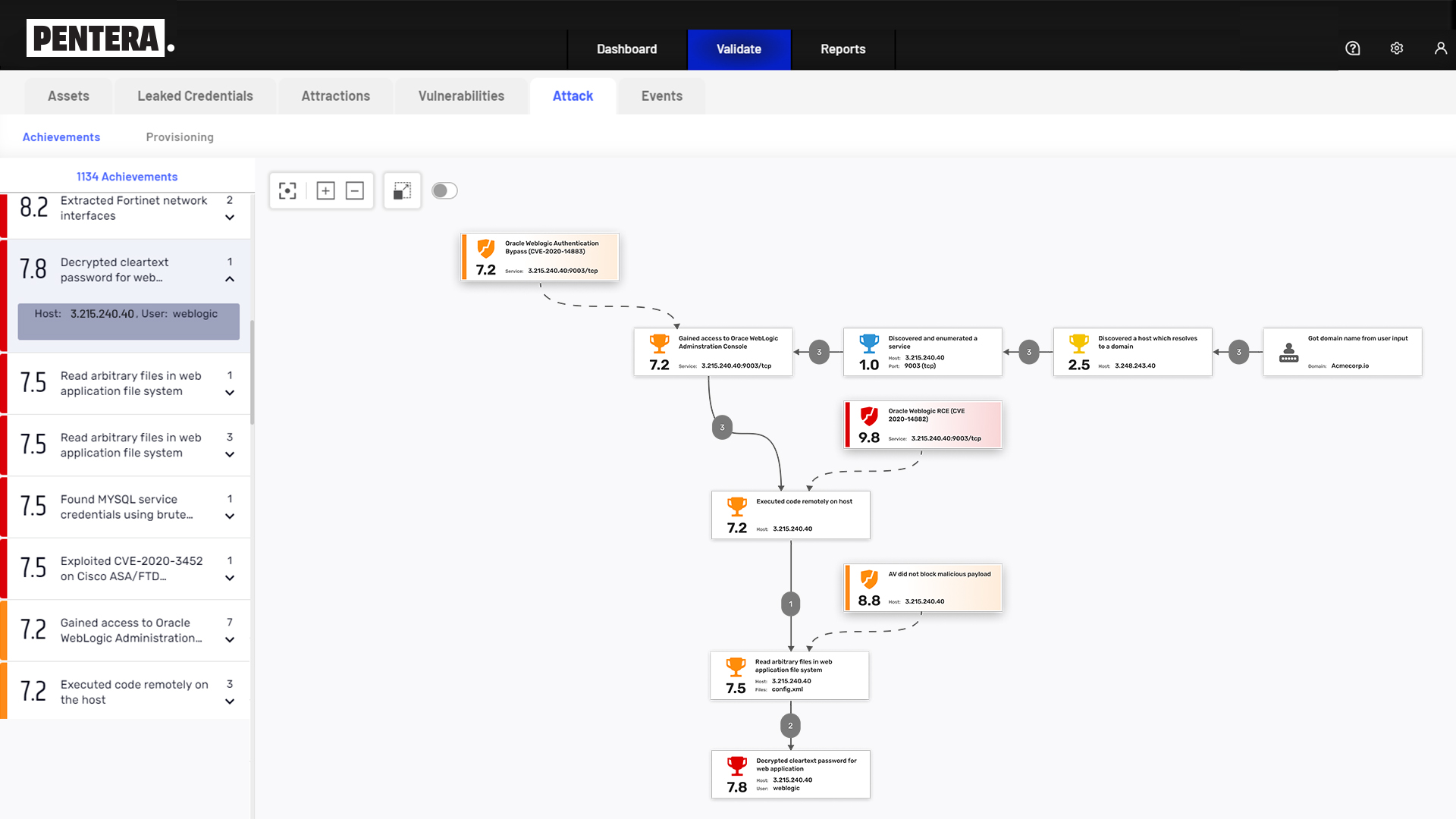Click the fit-to-screen graph icon
Screen dimensions: 1456x819
pos(287,191)
